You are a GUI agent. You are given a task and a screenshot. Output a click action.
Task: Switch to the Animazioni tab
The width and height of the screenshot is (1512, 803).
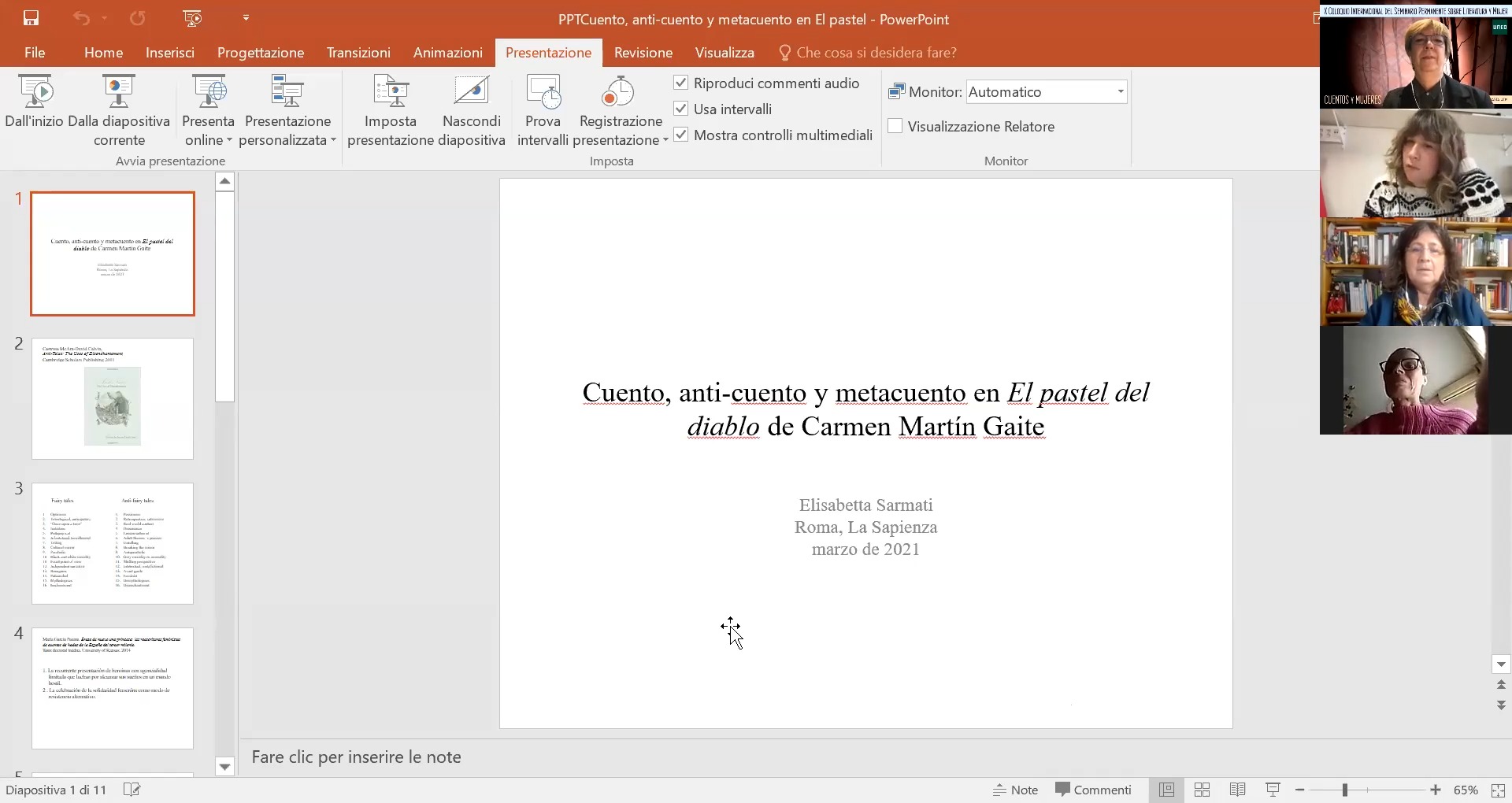[448, 53]
